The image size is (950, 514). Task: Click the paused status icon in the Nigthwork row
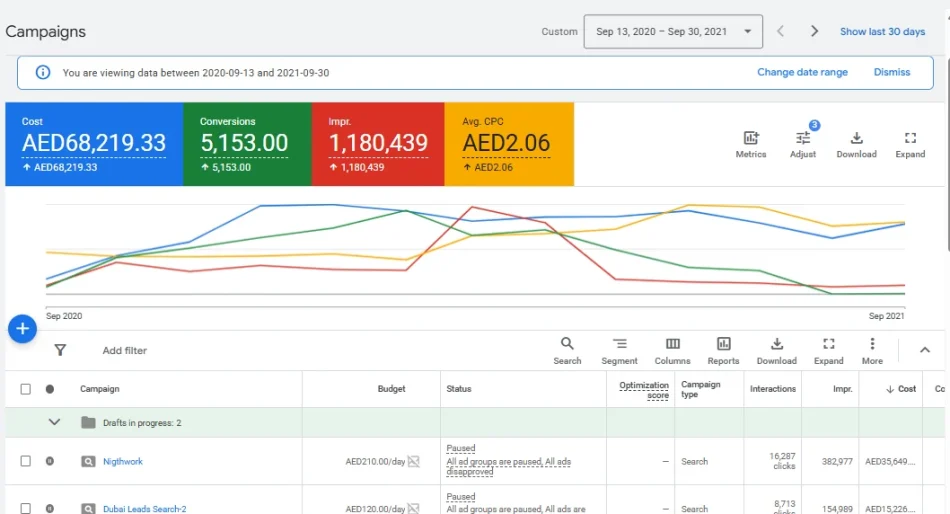(50, 461)
